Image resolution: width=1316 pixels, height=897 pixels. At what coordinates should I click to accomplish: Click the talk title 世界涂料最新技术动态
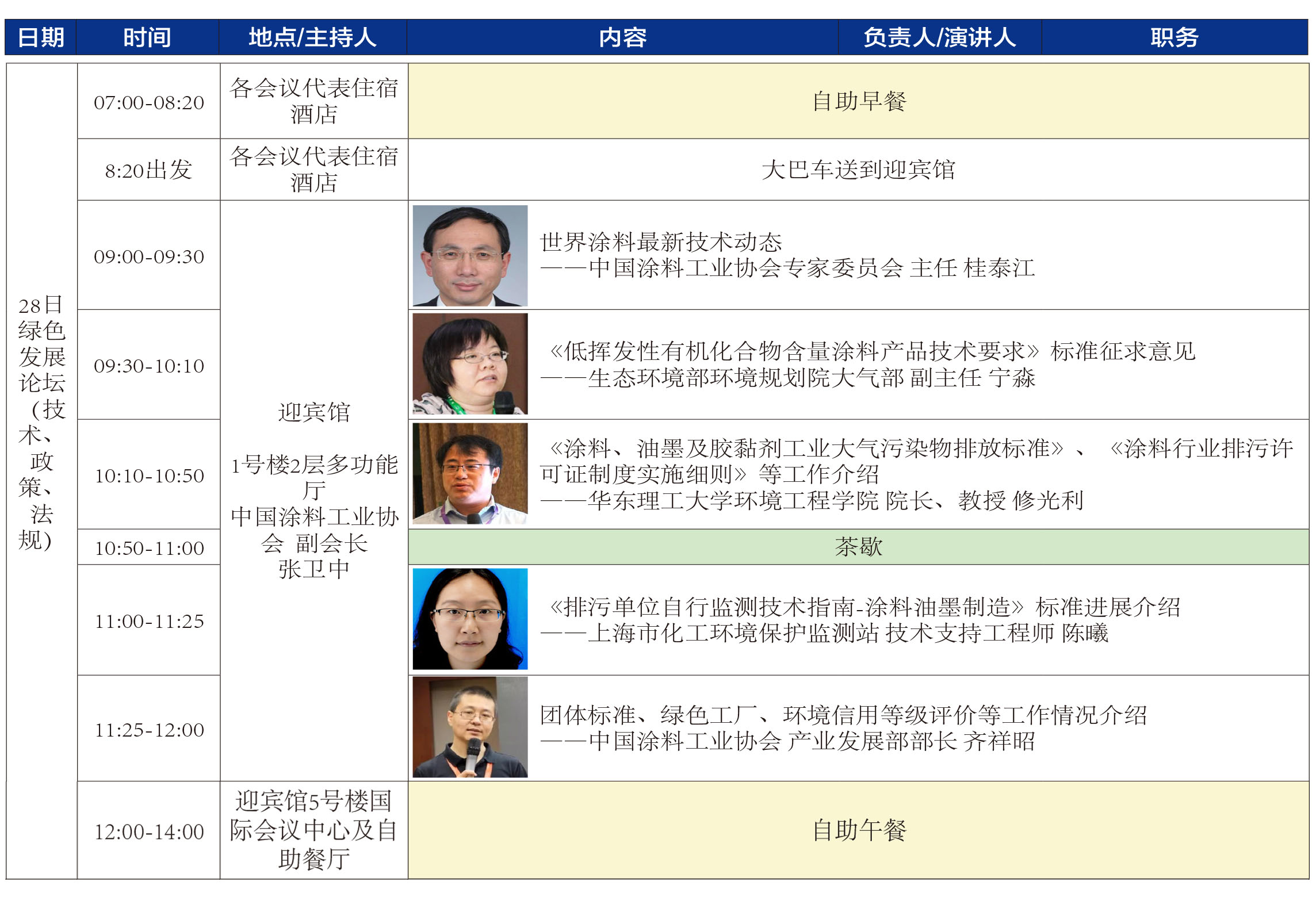tap(661, 242)
